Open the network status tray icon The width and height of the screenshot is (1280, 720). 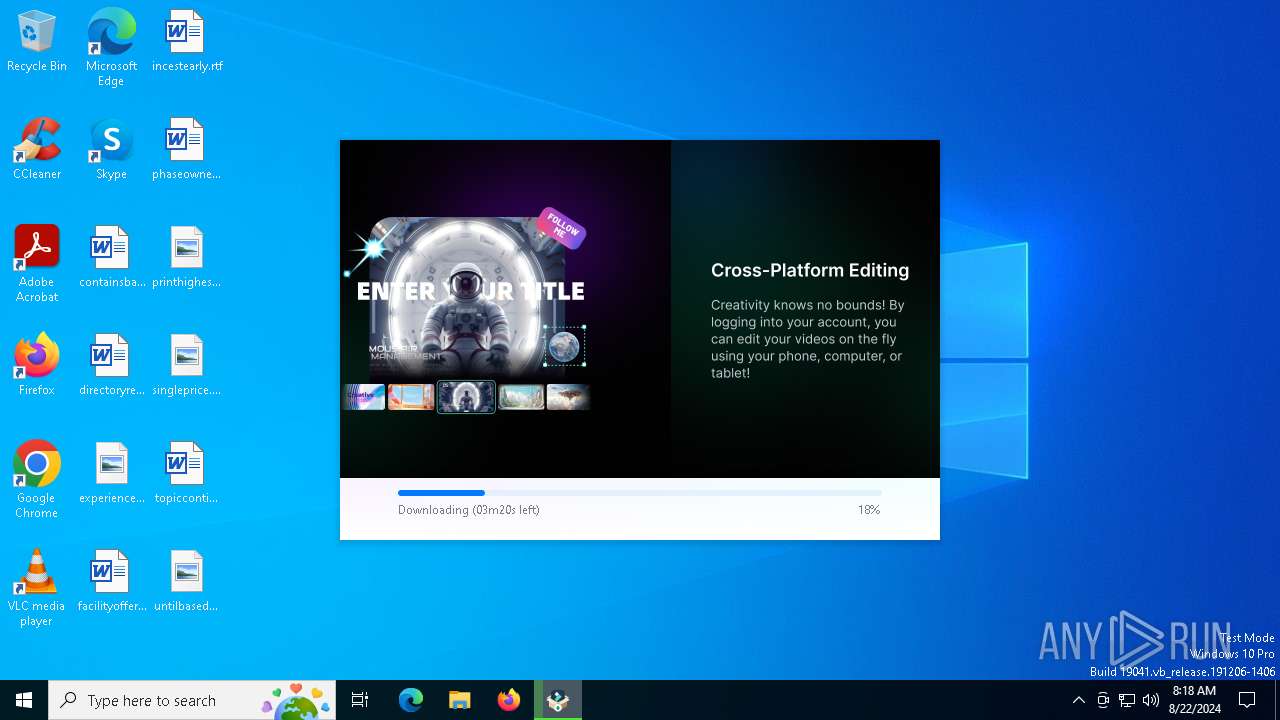[x=1127, y=700]
